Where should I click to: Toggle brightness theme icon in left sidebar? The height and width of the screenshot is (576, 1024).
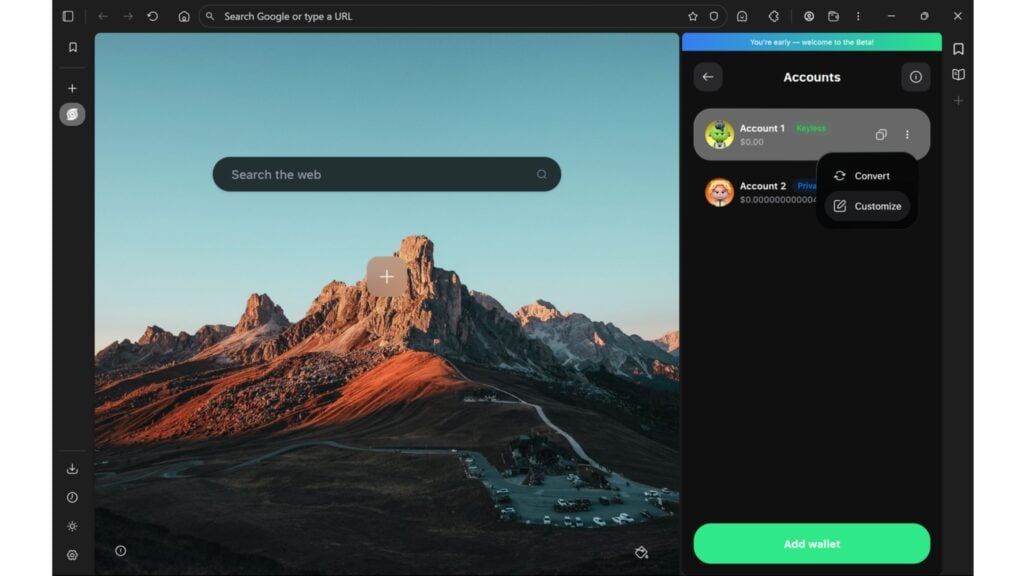(x=72, y=526)
